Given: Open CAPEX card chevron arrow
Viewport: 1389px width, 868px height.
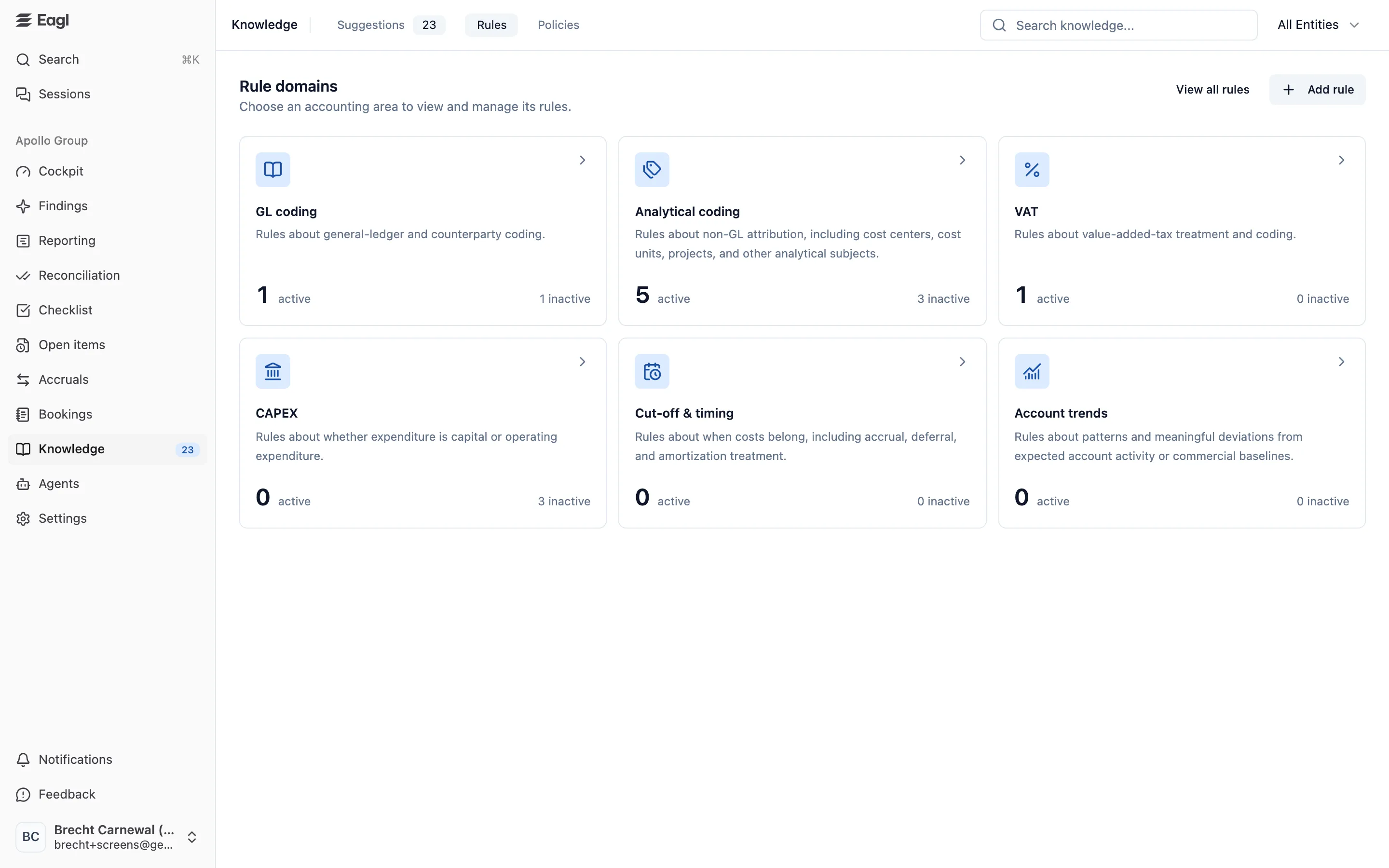Looking at the screenshot, I should pos(582,362).
